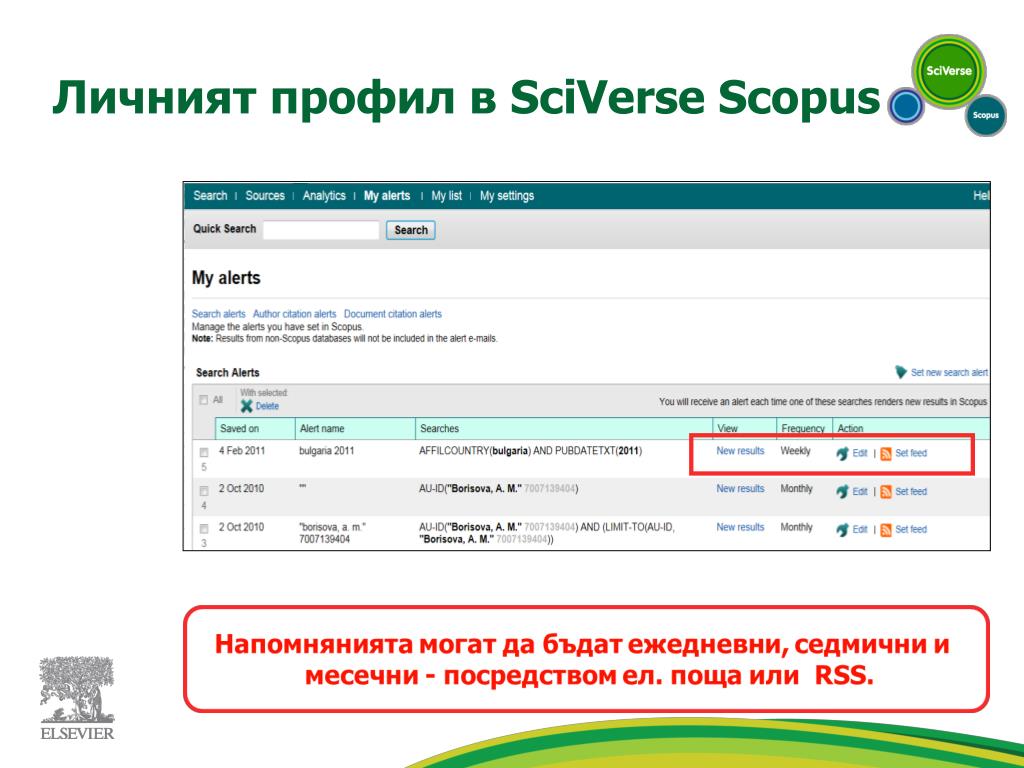Viewport: 1024px width, 768px height.
Task: Click the Edit link in the alert row numbered 4
Action: [860, 491]
